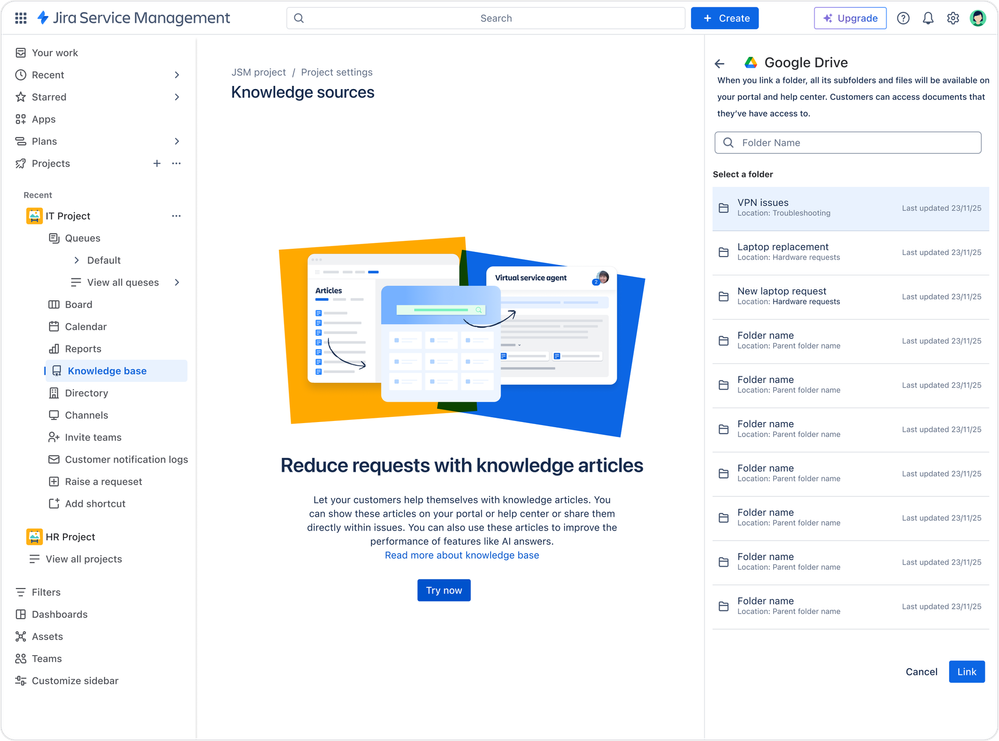
Task: Click the knowledge articles illustration
Action: (462, 337)
